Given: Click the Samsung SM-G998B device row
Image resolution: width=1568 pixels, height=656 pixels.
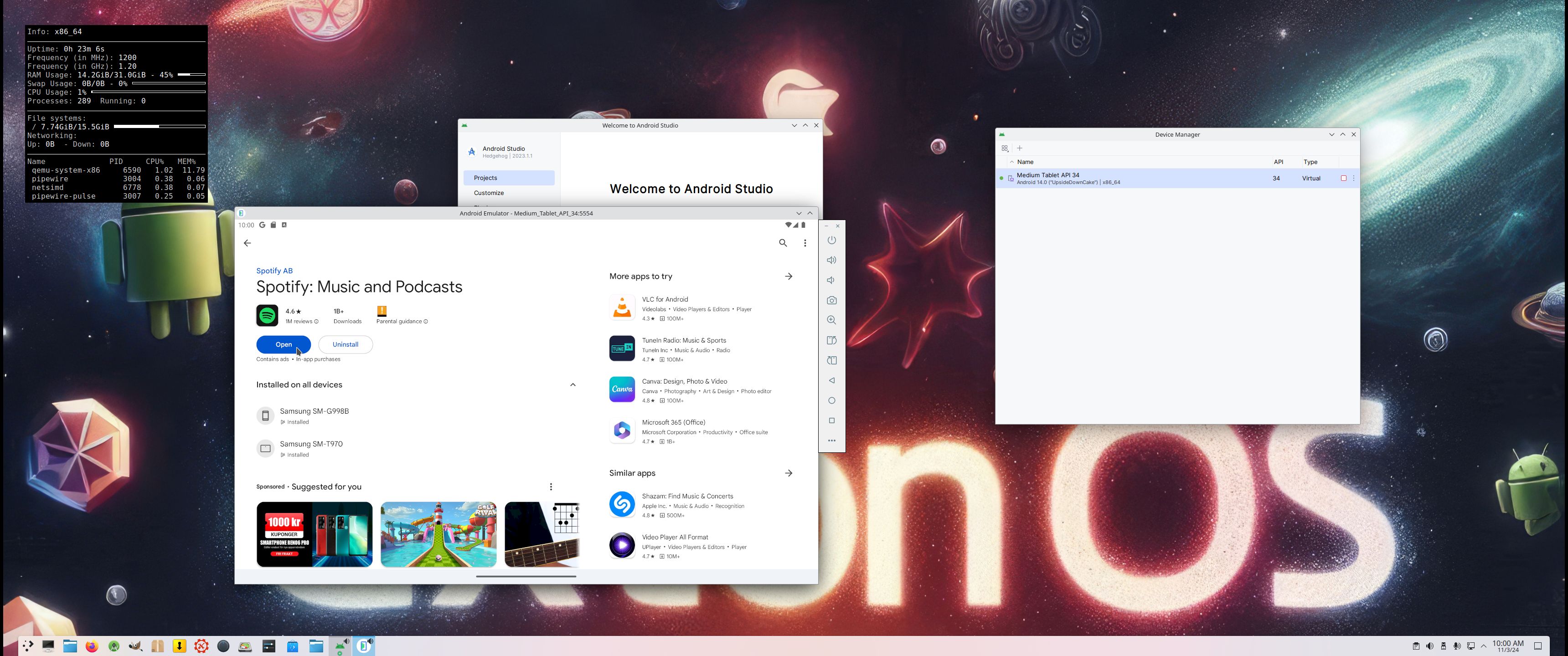Looking at the screenshot, I should 417,415.
